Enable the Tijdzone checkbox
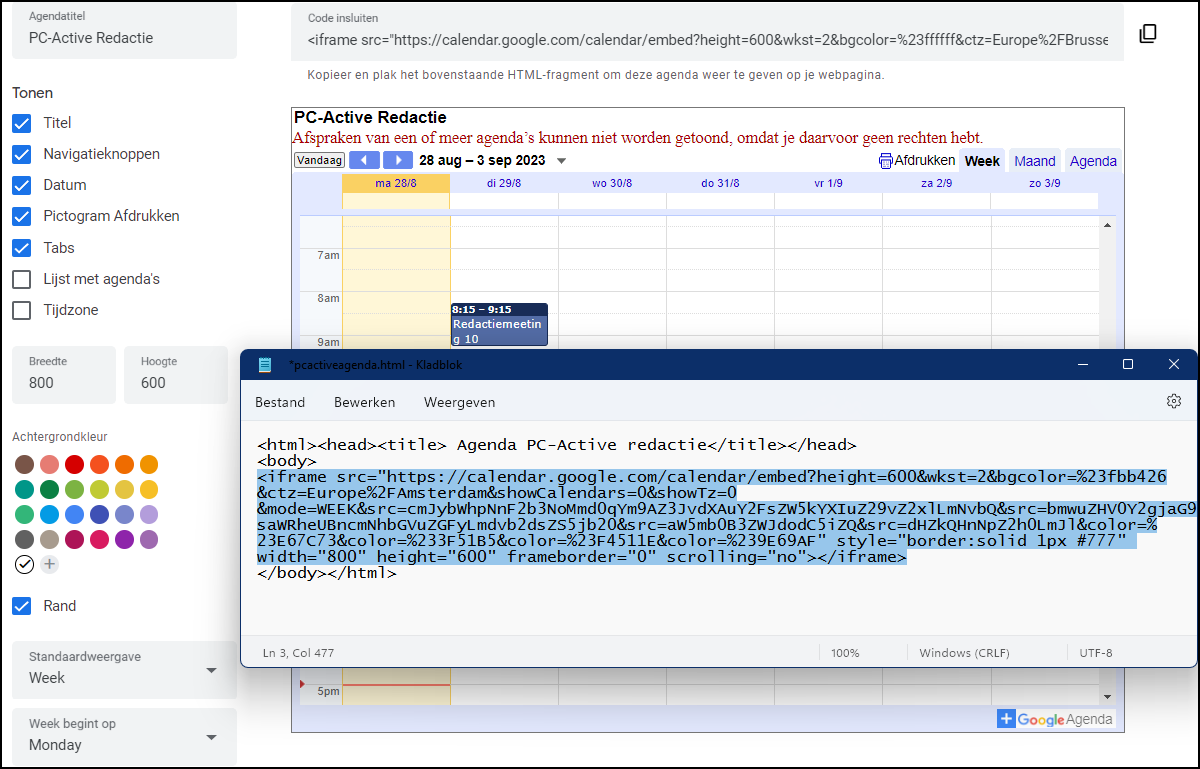The height and width of the screenshot is (769, 1200). pyautogui.click(x=22, y=310)
